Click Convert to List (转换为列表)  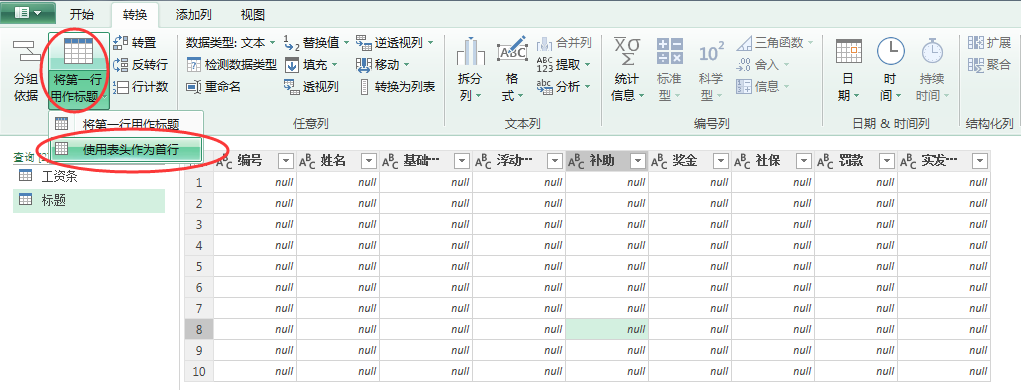tap(397, 86)
